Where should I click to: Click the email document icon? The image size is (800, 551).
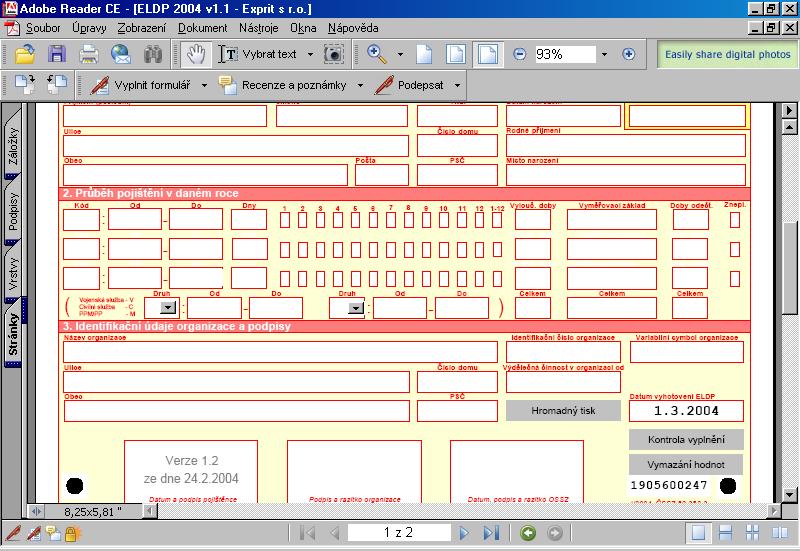[x=121, y=54]
